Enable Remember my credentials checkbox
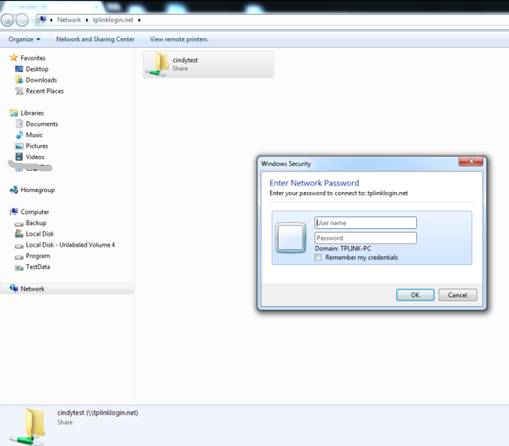The height and width of the screenshot is (446, 509). coord(318,257)
